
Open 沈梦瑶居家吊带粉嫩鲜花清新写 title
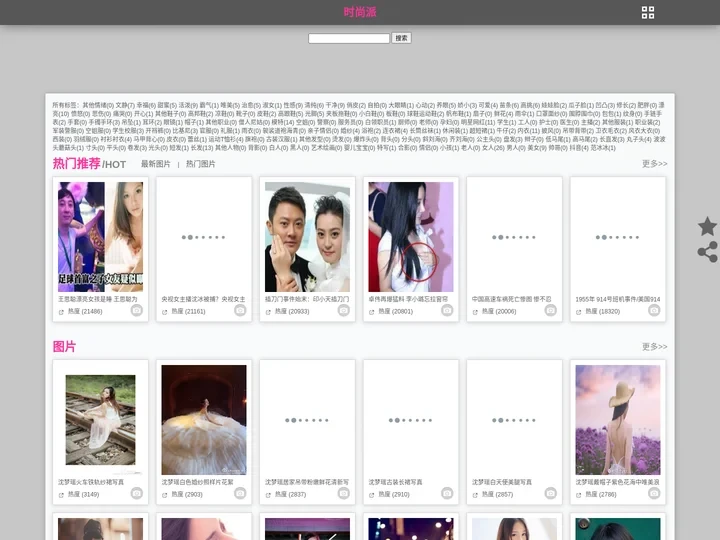tap(307, 482)
